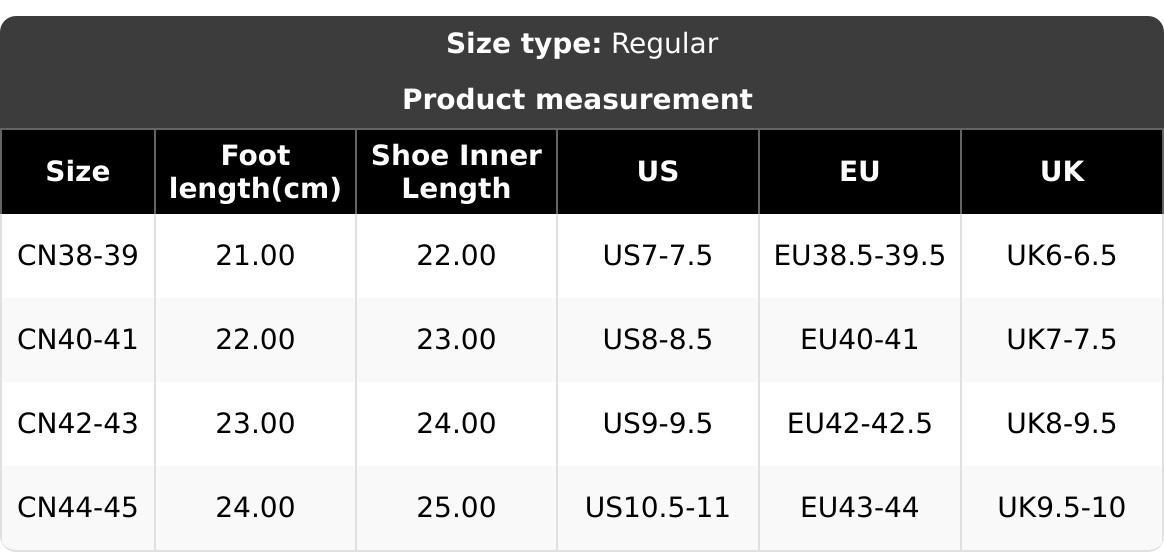Click the UK7-7.5 cell

click(x=1061, y=340)
